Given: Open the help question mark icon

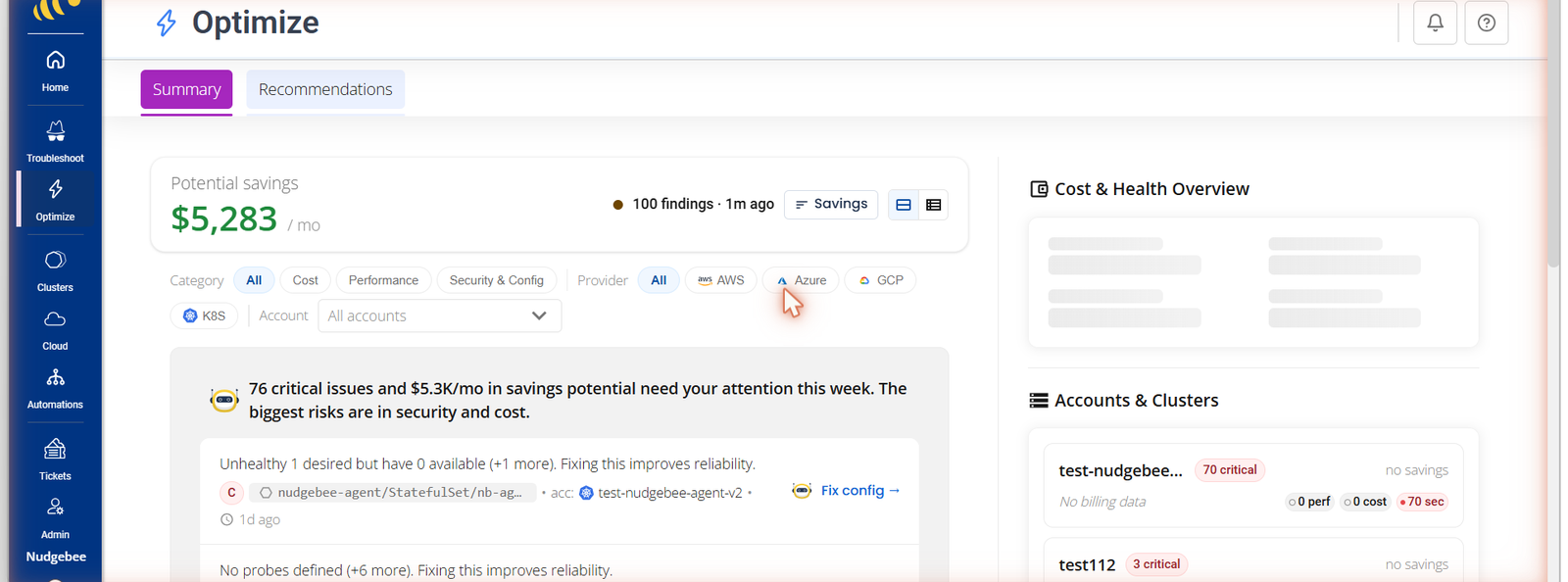Looking at the screenshot, I should pyautogui.click(x=1486, y=23).
